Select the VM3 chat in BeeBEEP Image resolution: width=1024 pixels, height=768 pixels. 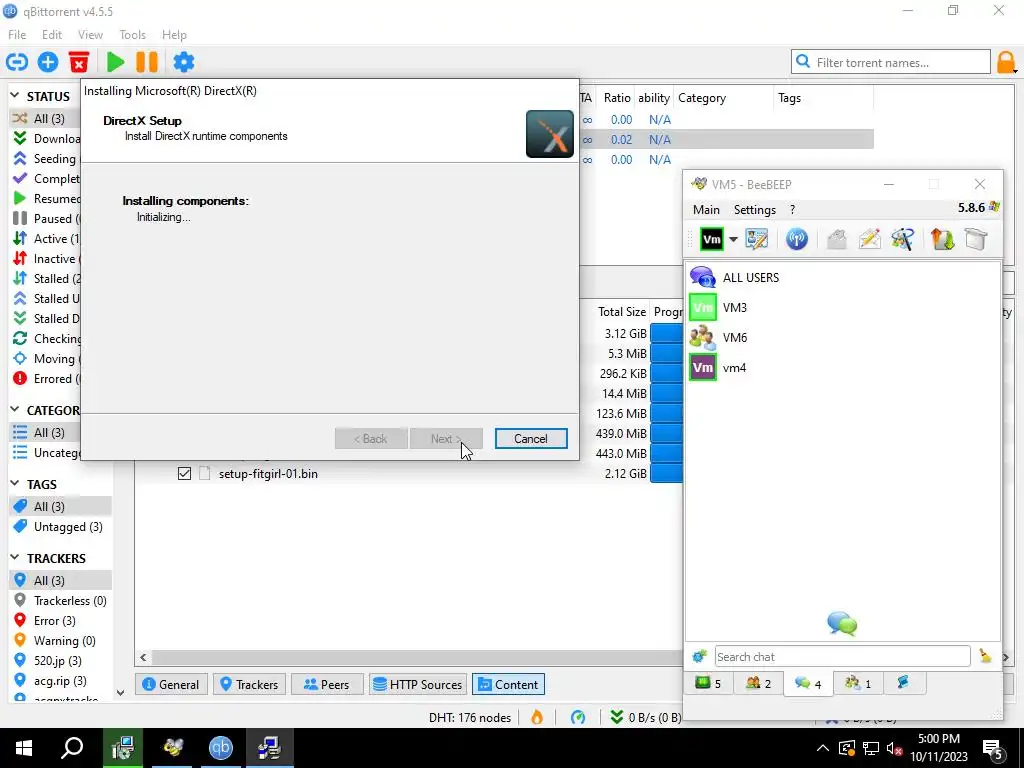click(x=842, y=308)
